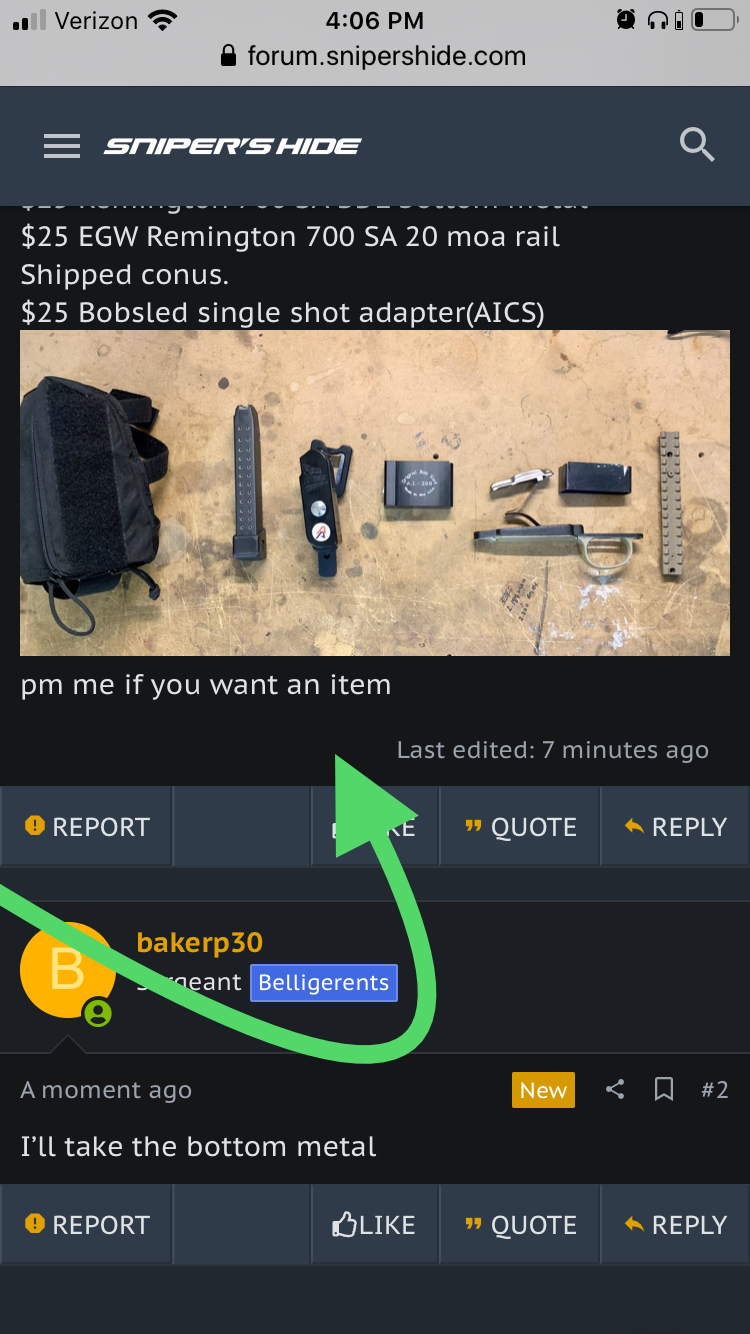
Task: Open bakerp30's orange avatar
Action: coord(67,970)
